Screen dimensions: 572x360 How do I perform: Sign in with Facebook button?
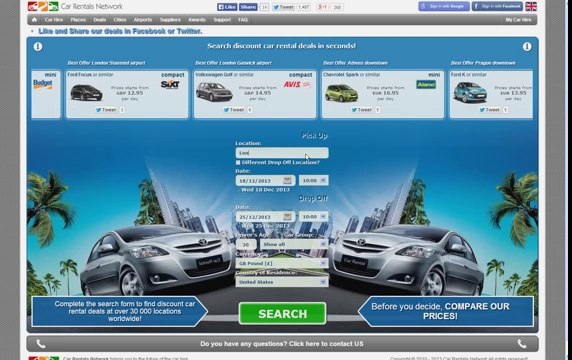(497, 6)
